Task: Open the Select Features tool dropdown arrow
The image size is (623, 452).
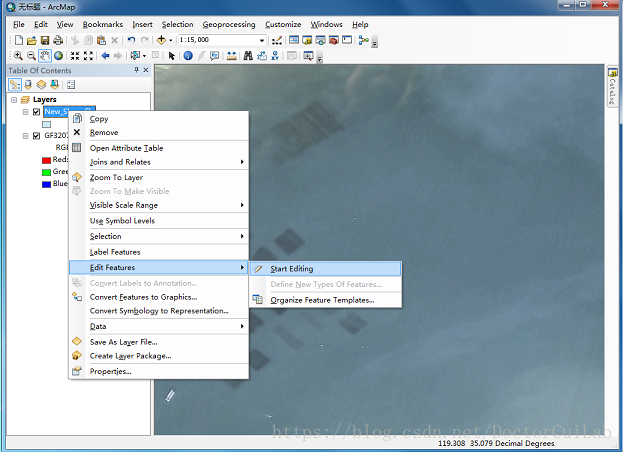Action: [x=144, y=56]
